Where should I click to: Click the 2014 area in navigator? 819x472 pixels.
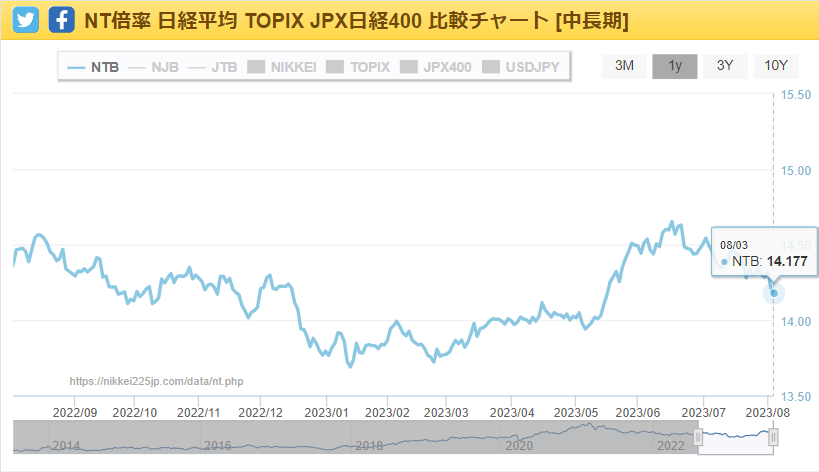pos(66,445)
